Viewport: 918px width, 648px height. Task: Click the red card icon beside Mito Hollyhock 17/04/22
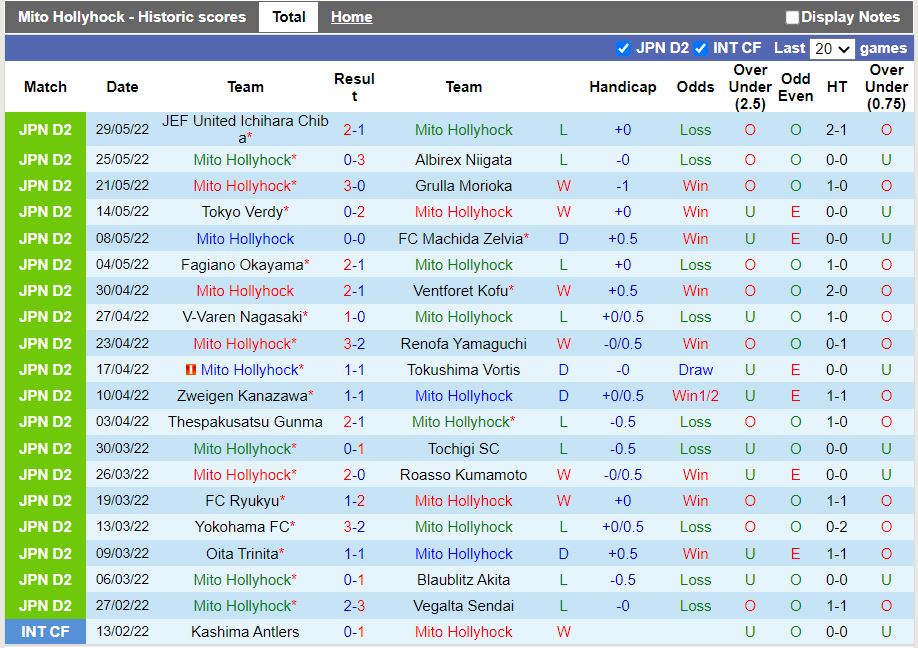pos(191,370)
